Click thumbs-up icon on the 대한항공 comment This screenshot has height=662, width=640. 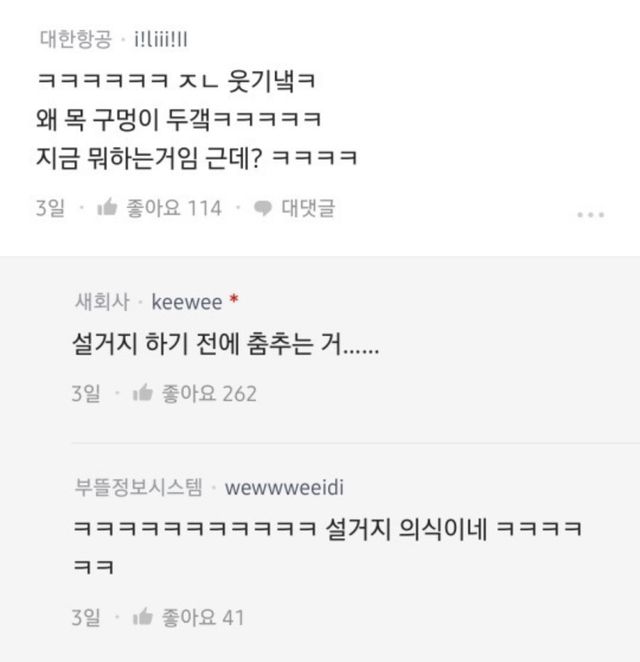[107, 207]
